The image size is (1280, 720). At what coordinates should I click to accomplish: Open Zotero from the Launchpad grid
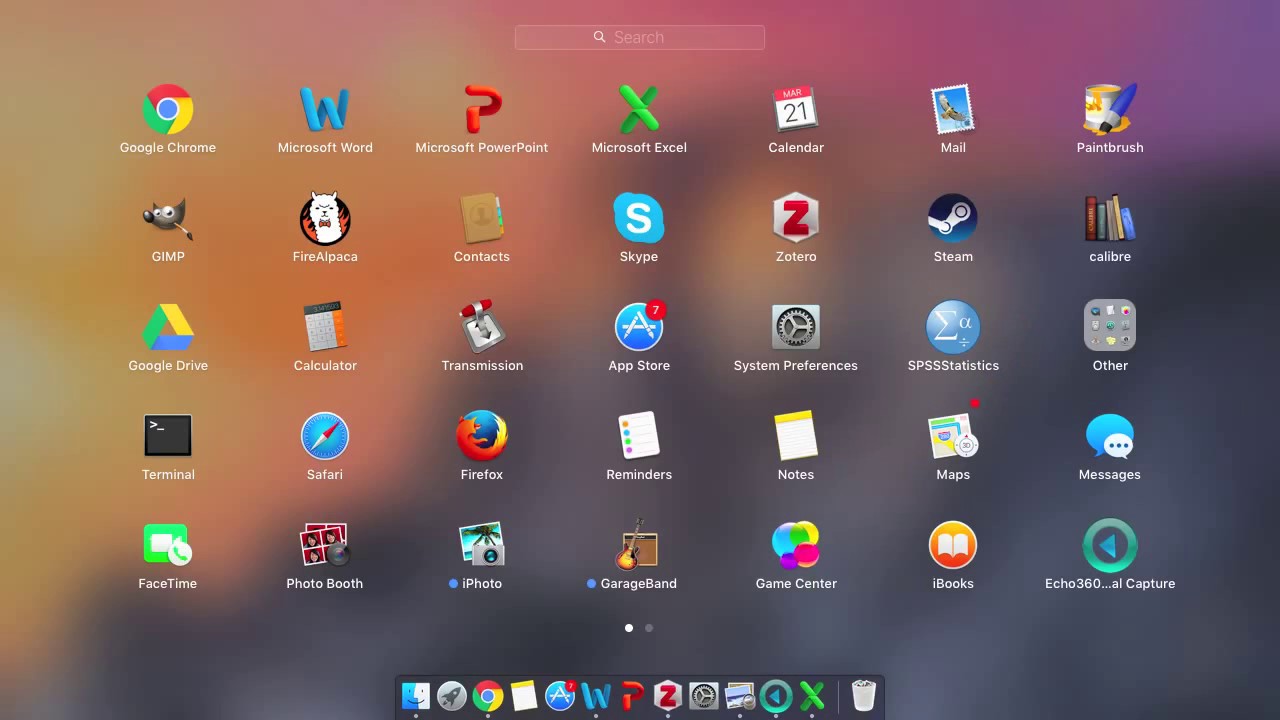tap(796, 219)
